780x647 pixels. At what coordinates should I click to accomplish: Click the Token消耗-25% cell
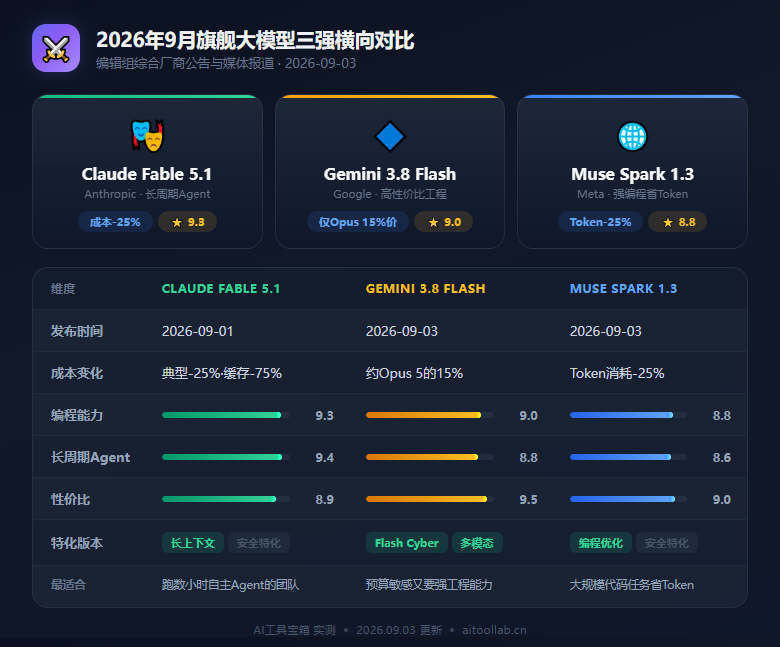[x=617, y=373]
